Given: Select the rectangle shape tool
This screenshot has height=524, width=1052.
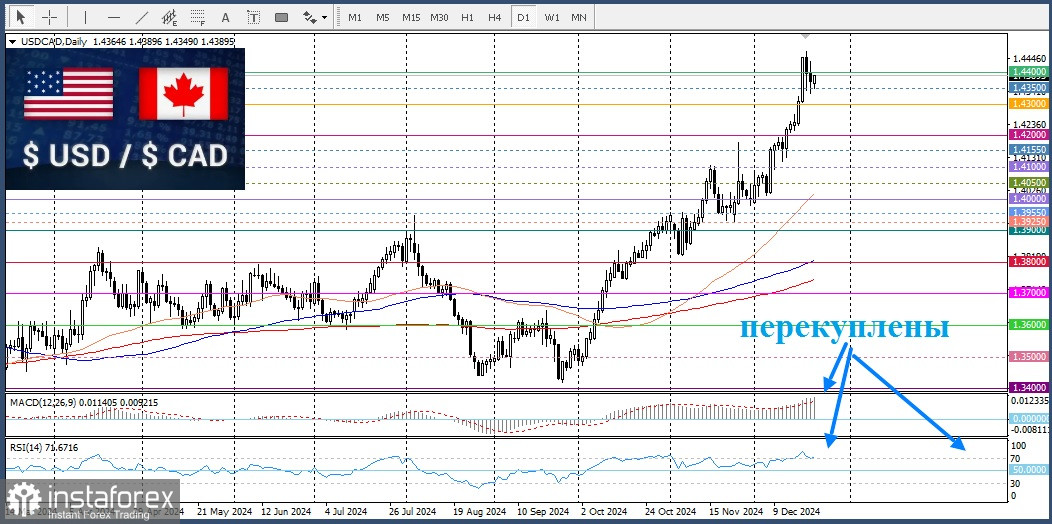Looking at the screenshot, I should click(281, 17).
